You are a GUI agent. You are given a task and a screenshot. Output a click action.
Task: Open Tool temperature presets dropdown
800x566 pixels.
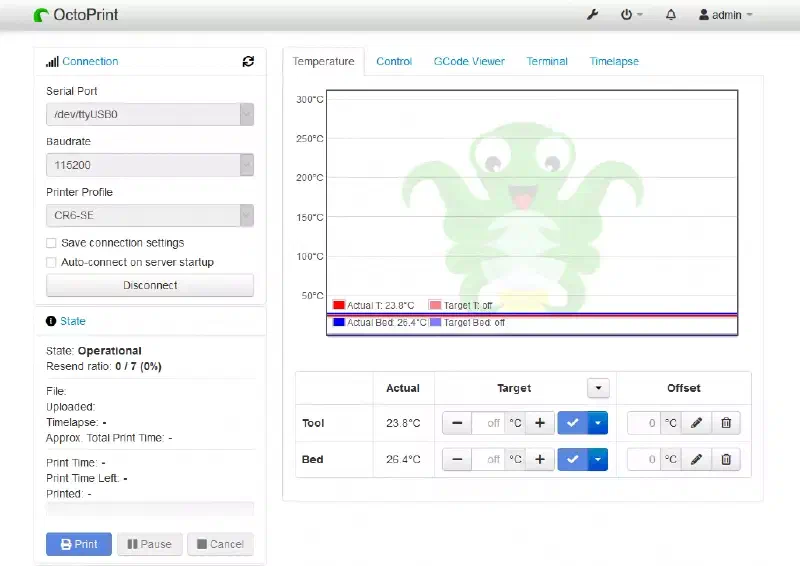(x=598, y=423)
